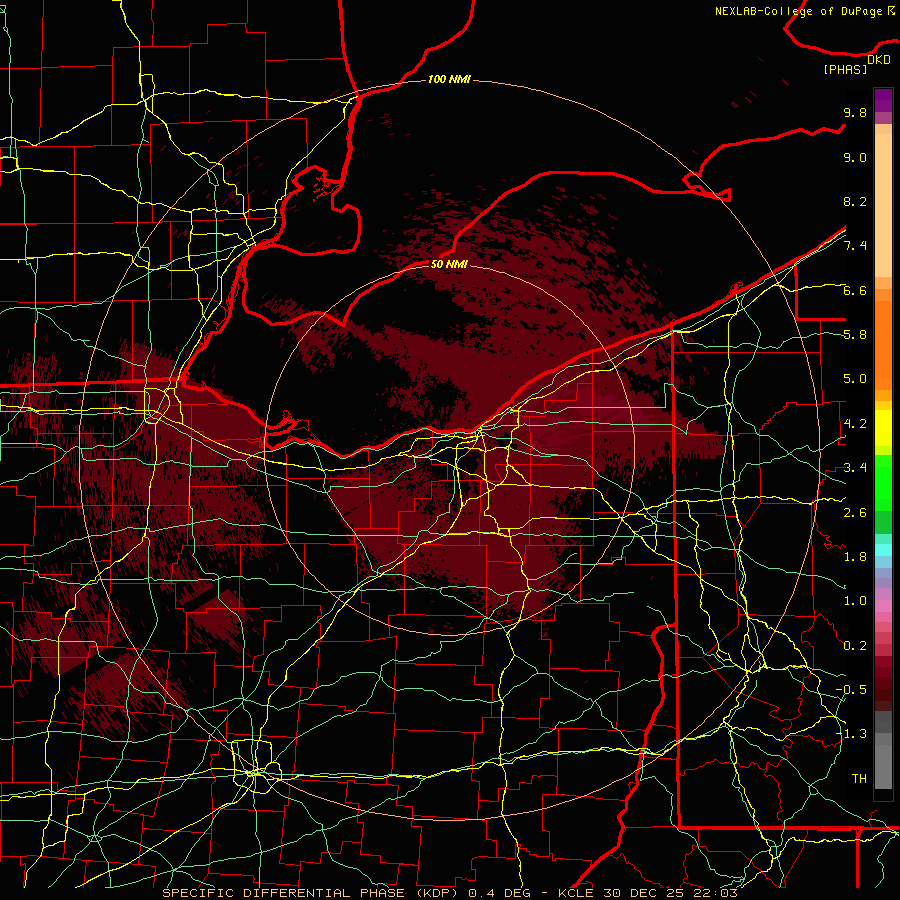Click the 9.8 value on the scale

[x=855, y=112]
